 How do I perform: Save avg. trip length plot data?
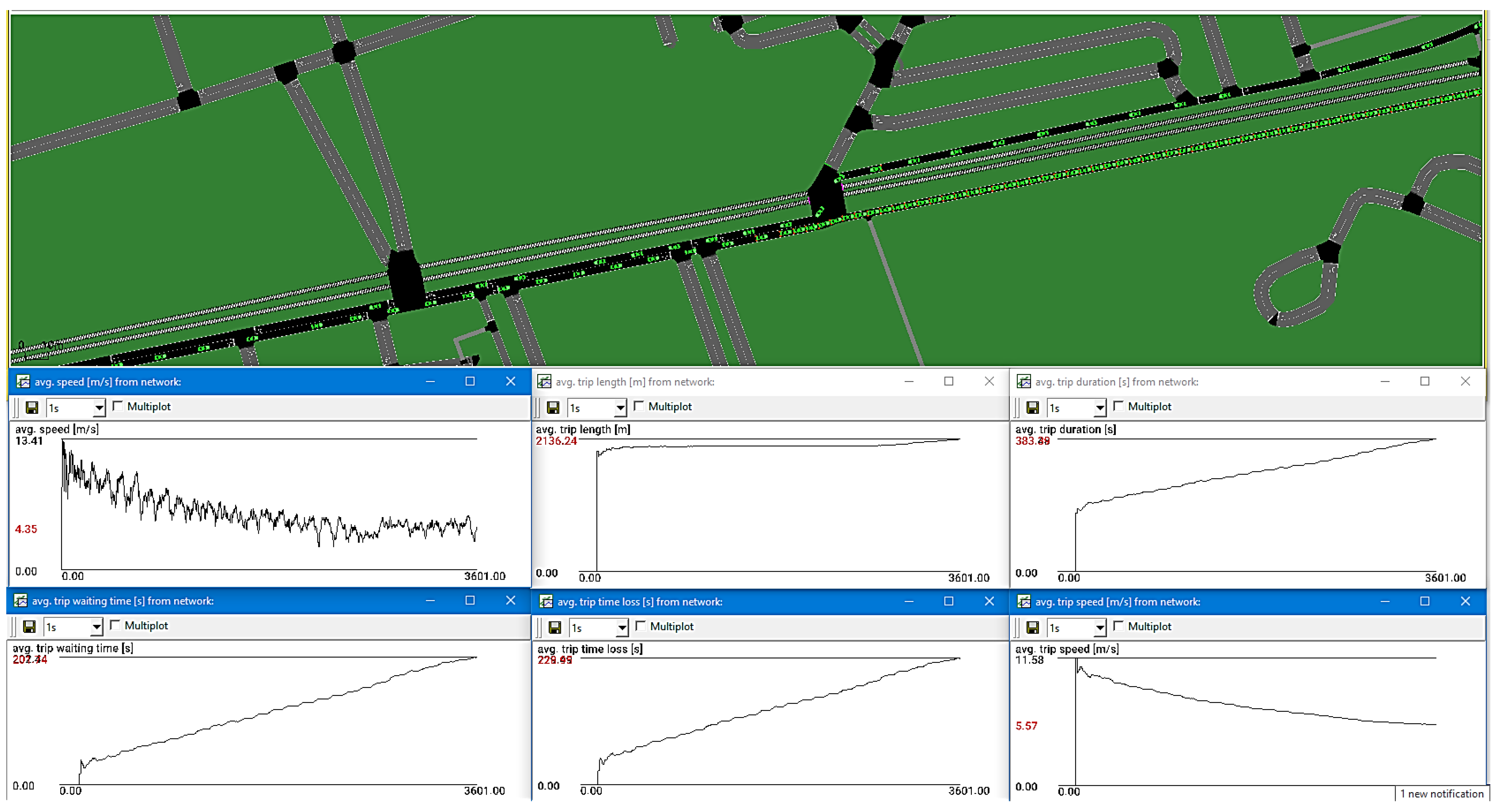tap(553, 408)
